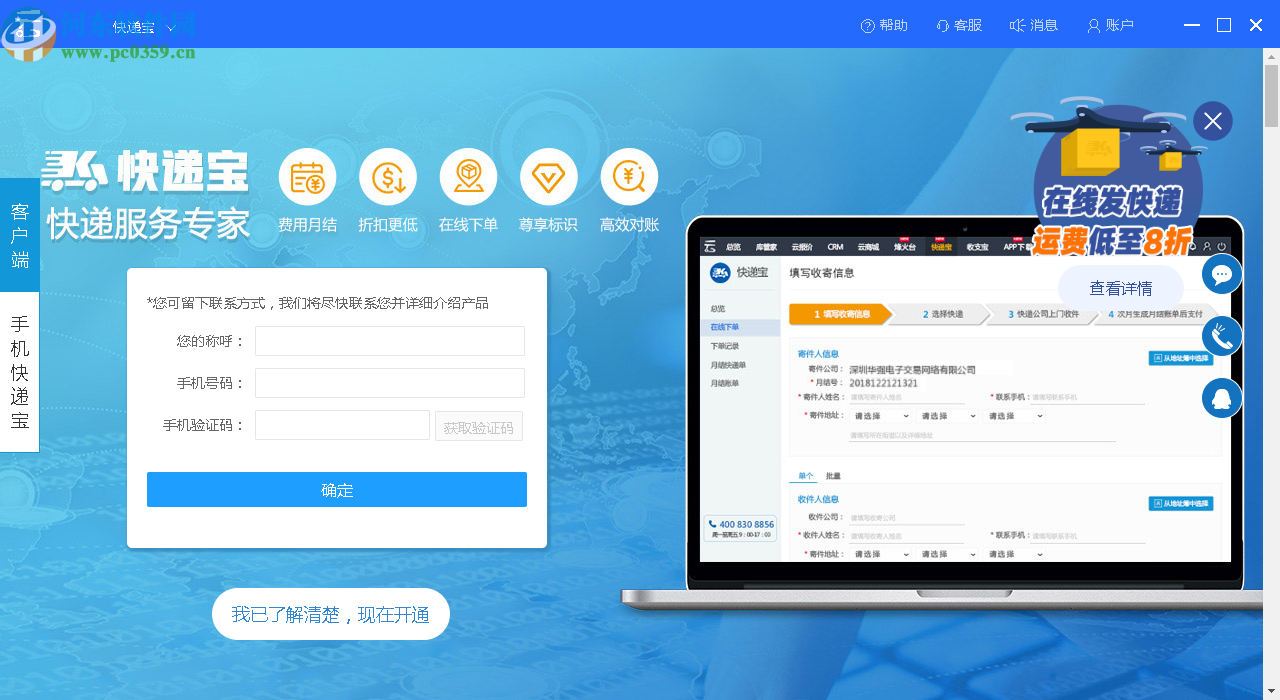This screenshot has width=1280, height=700.
Task: Click the laptop screenshot preview image
Action: point(964,400)
